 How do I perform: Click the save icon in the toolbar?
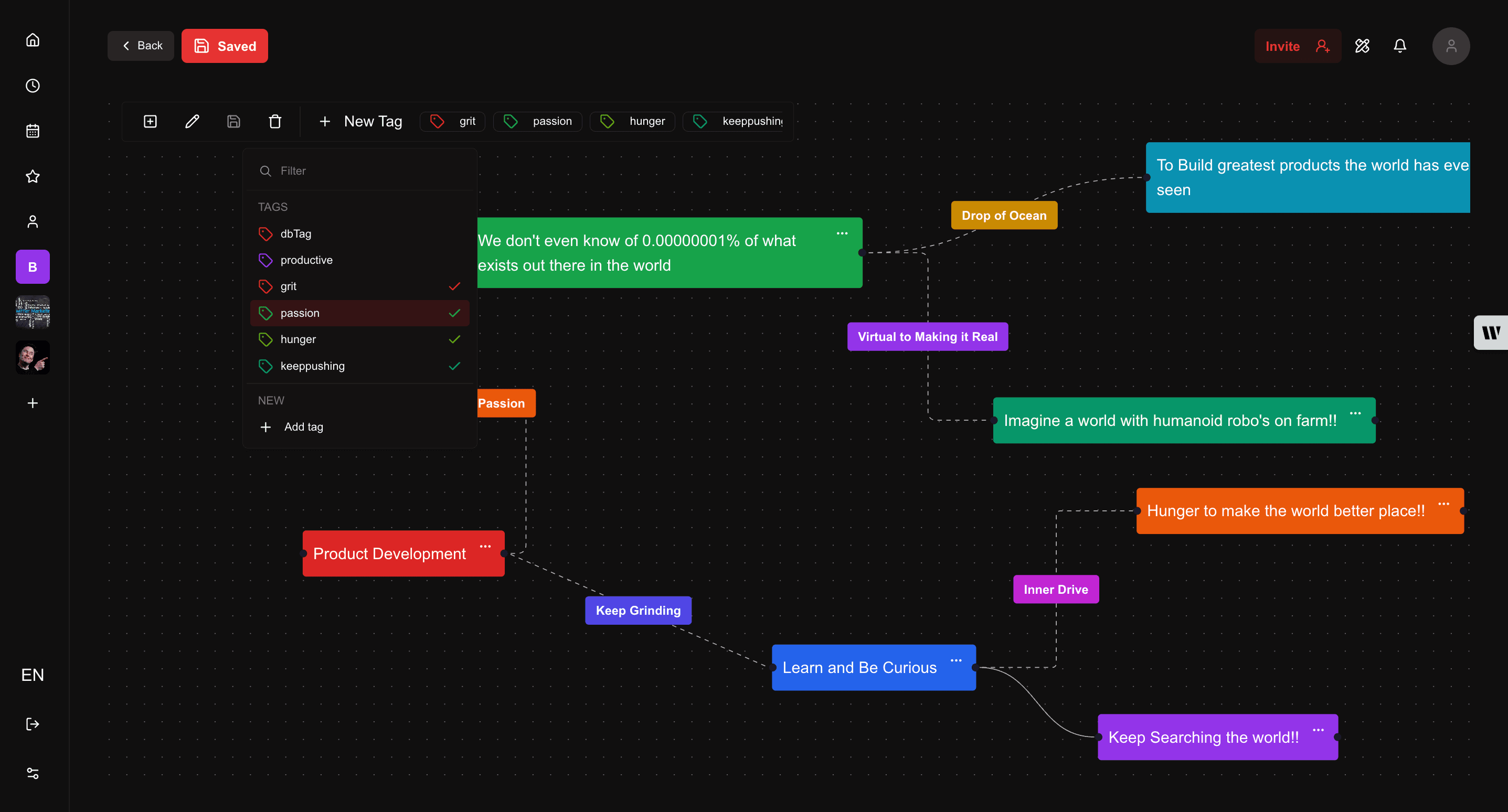233,121
